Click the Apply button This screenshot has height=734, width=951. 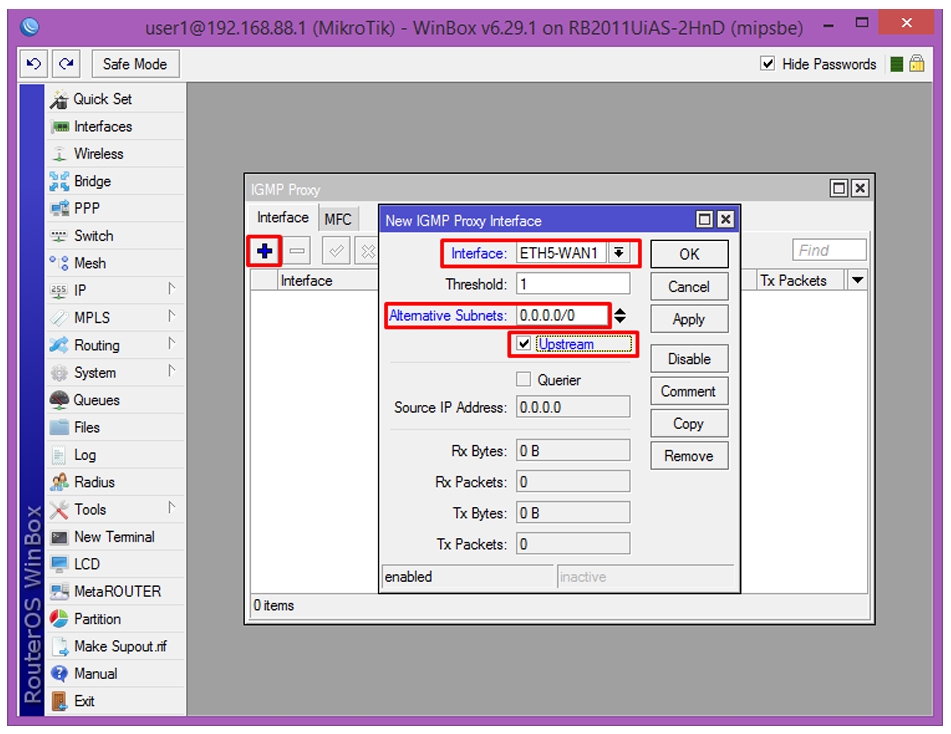(689, 319)
